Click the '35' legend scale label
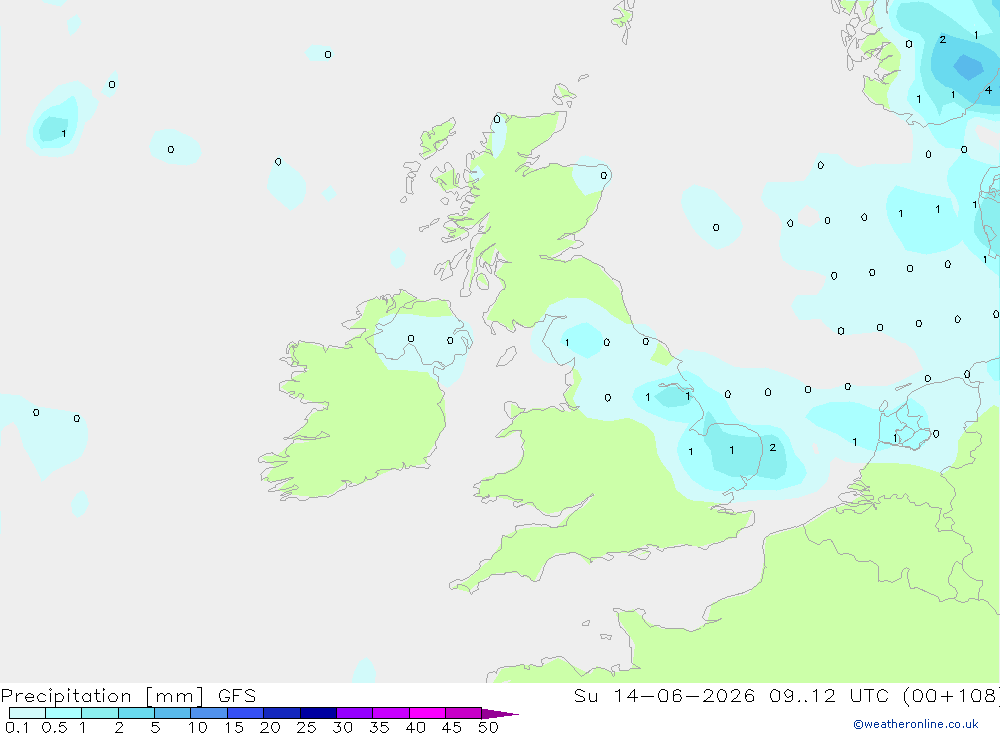The image size is (1000, 733). 379,727
